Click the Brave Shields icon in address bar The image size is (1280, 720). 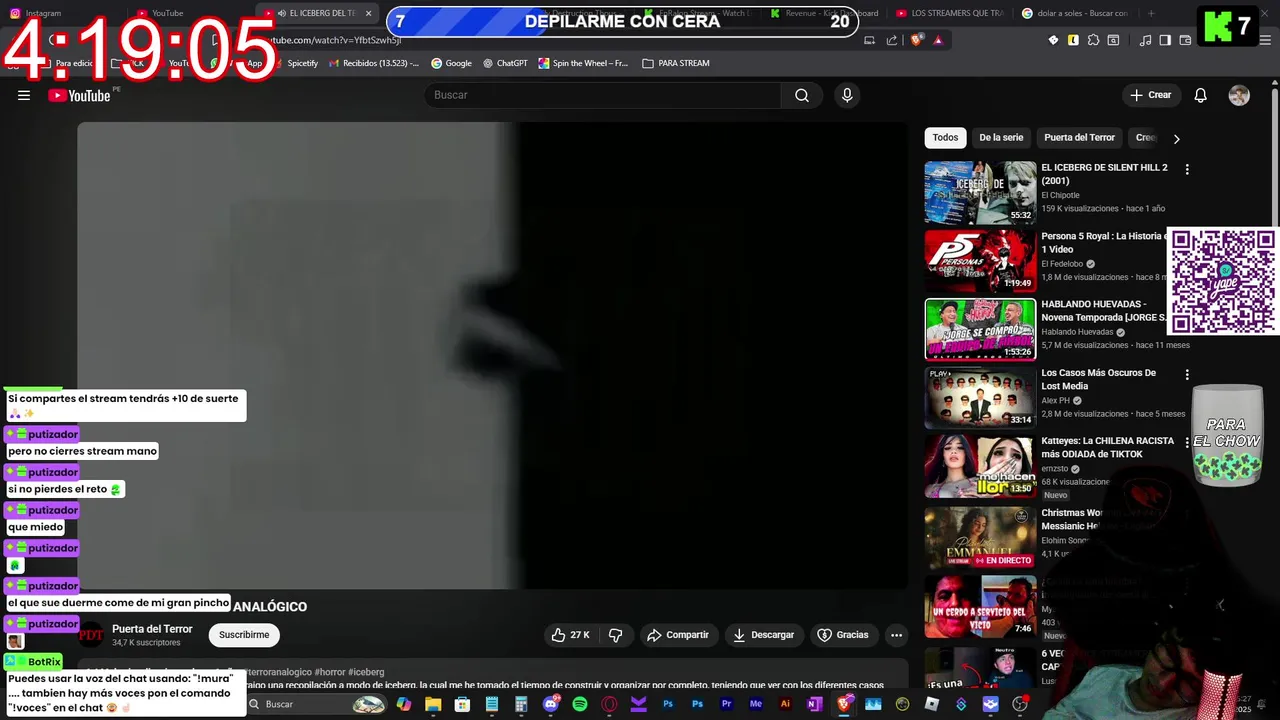pyautogui.click(x=917, y=40)
